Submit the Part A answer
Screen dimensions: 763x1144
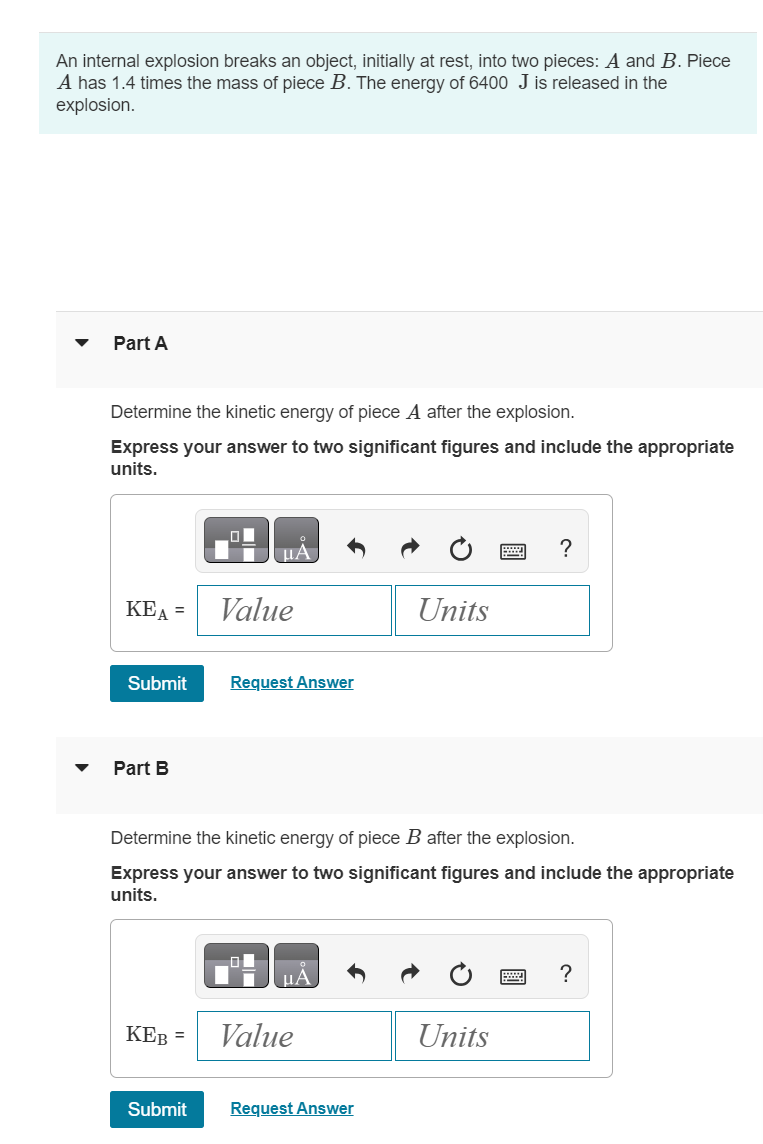156,683
